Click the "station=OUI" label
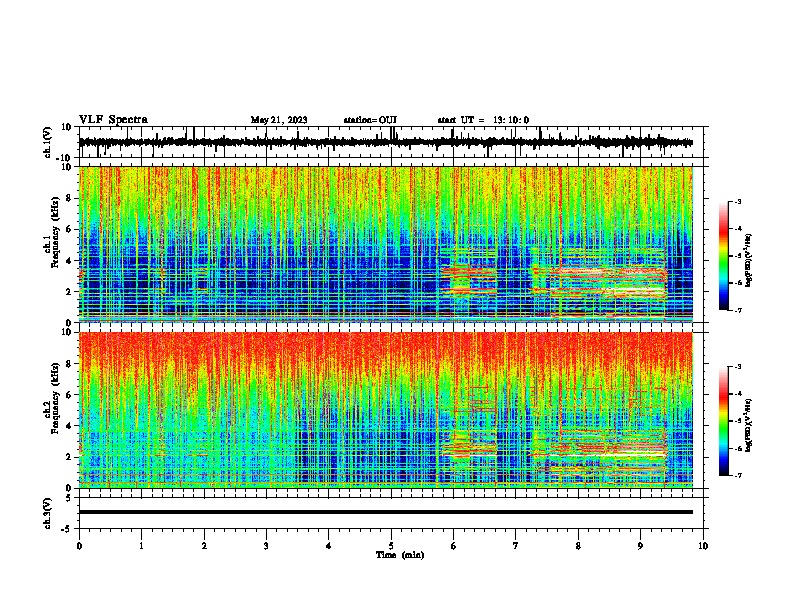Viewport: 792px width, 612px height. (x=370, y=120)
